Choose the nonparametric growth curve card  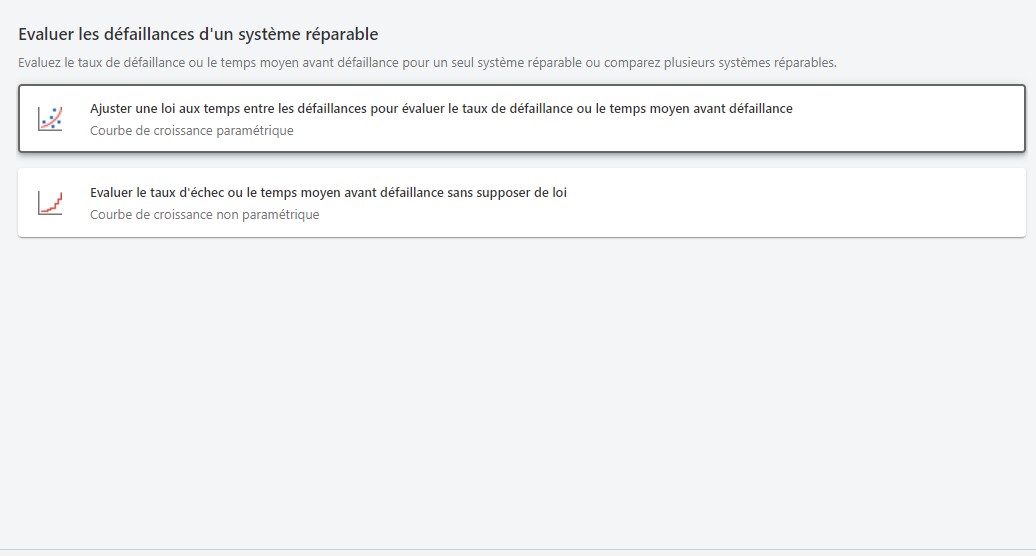pyautogui.click(x=521, y=202)
